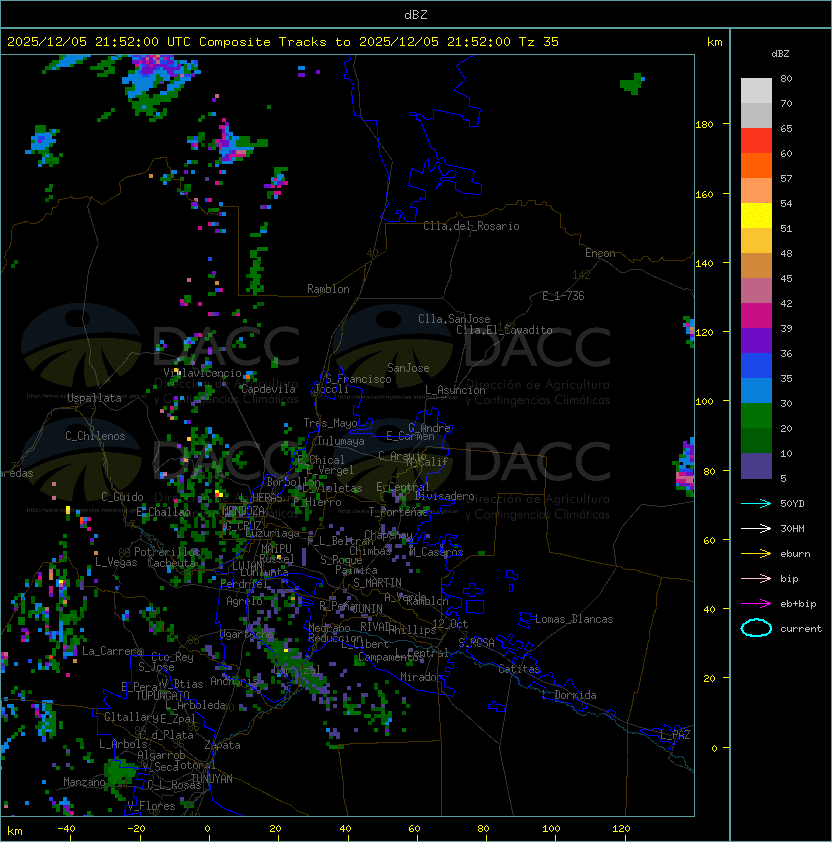Screen dimensions: 832x842
Task: Click the '160' tick on vertical axis
Action: 704,194
